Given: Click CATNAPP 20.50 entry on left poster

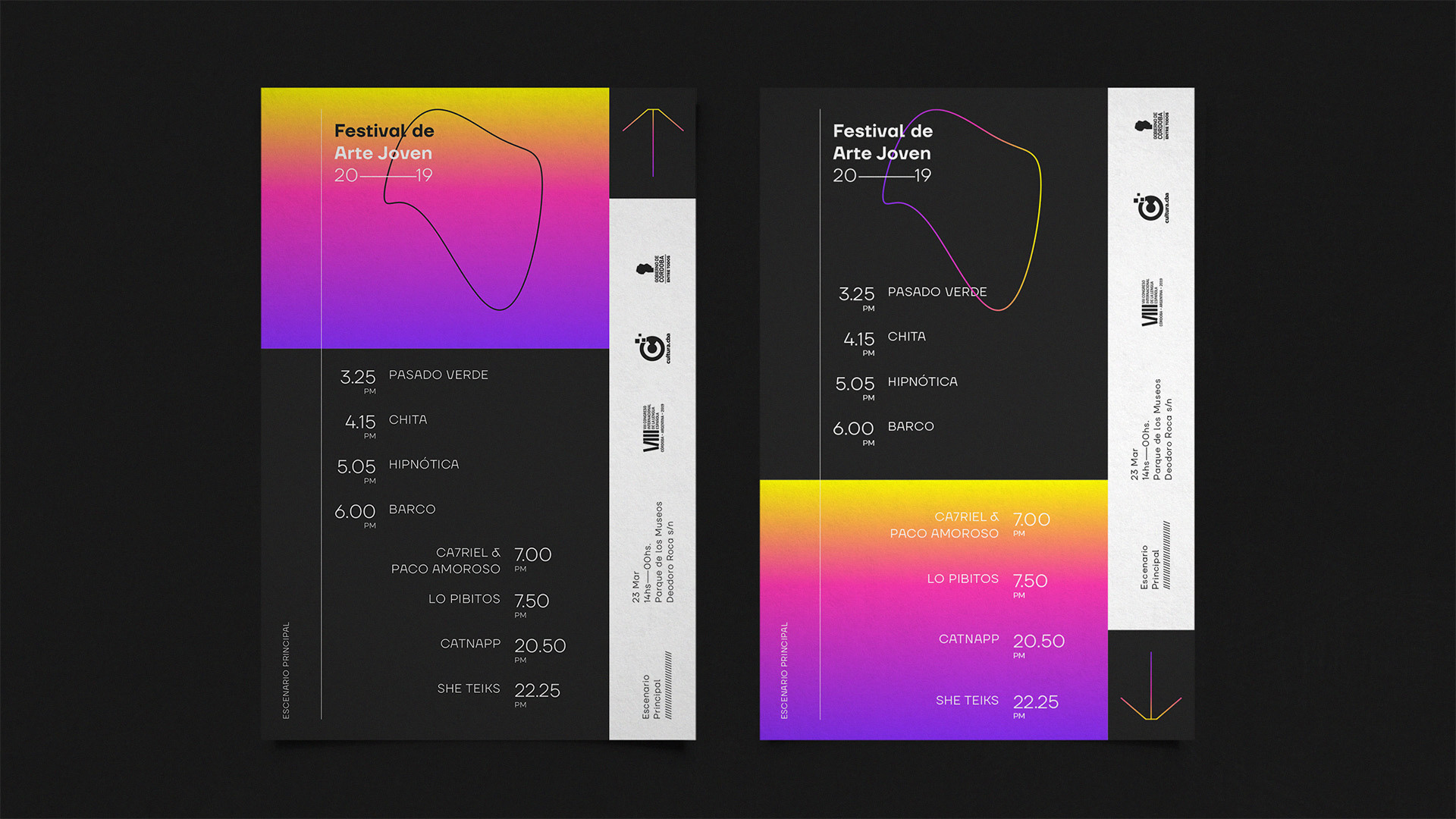Looking at the screenshot, I should point(470,644).
